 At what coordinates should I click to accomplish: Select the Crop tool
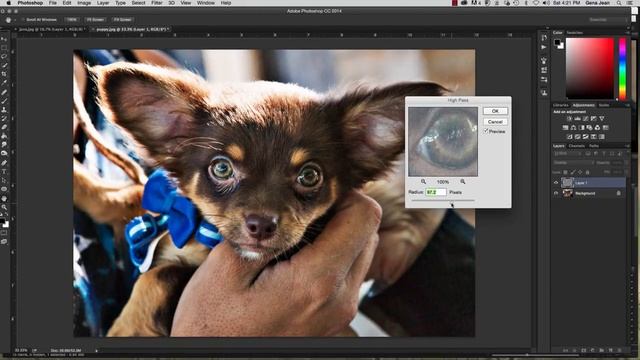pyautogui.click(x=4, y=74)
